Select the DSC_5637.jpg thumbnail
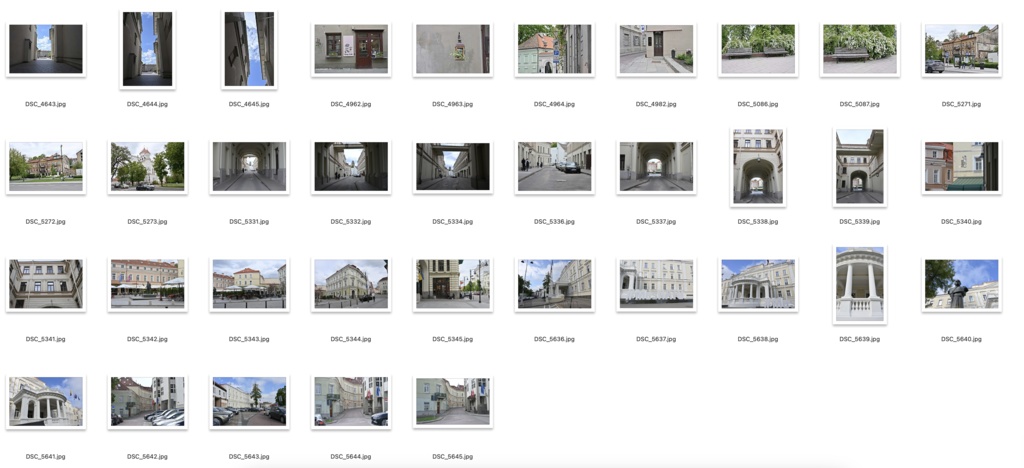The image size is (1024, 468). pos(656,284)
